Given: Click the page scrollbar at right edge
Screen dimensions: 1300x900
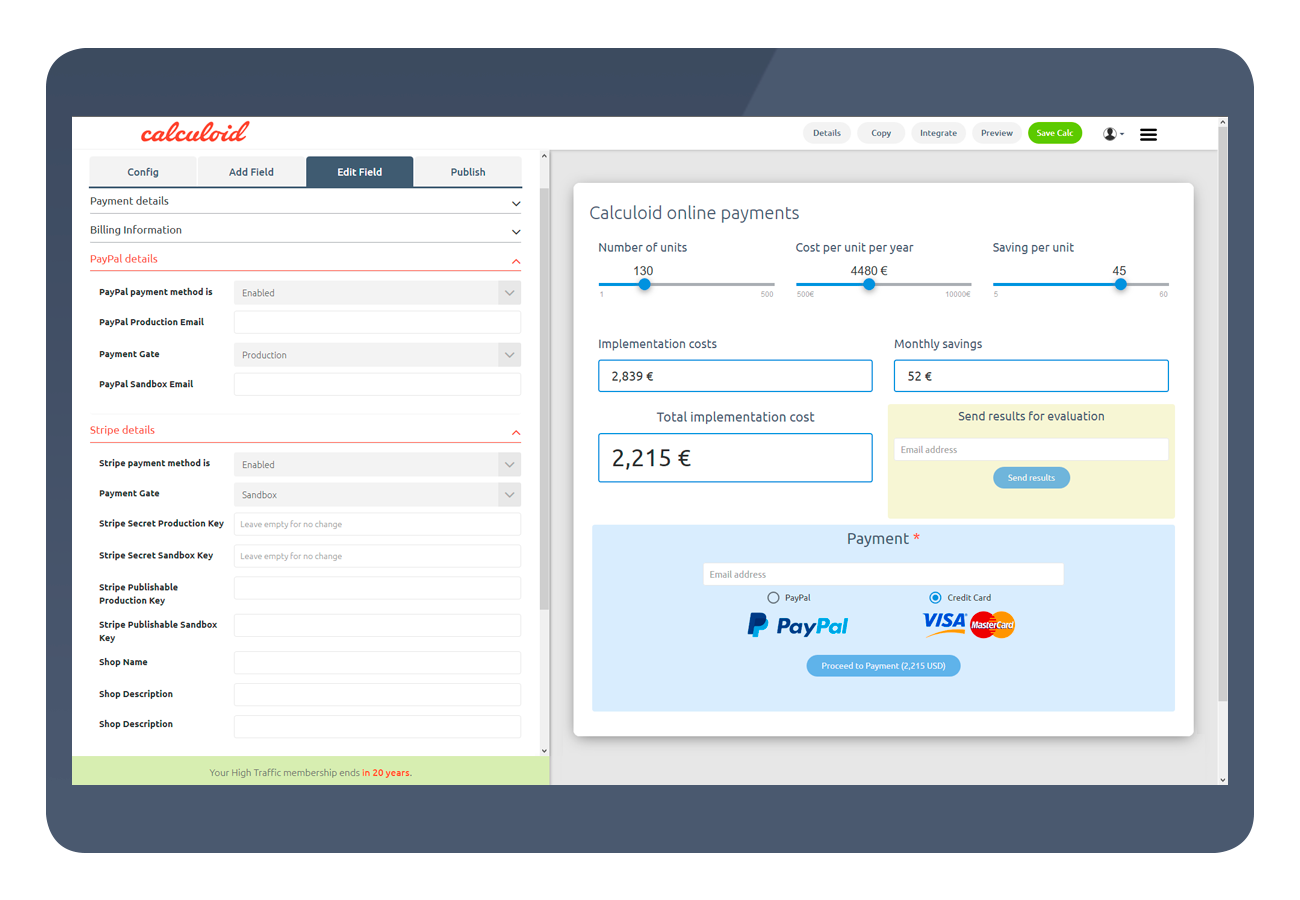Looking at the screenshot, I should [x=1223, y=412].
